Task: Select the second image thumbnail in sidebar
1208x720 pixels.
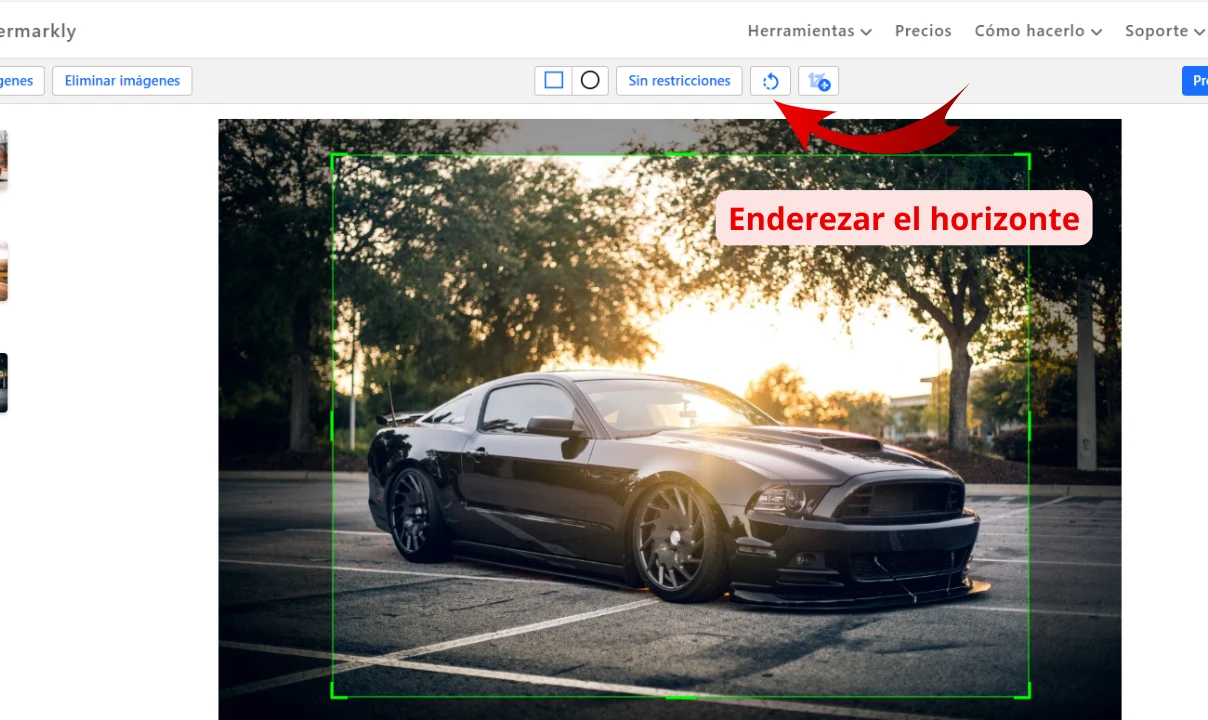Action: coord(3,271)
